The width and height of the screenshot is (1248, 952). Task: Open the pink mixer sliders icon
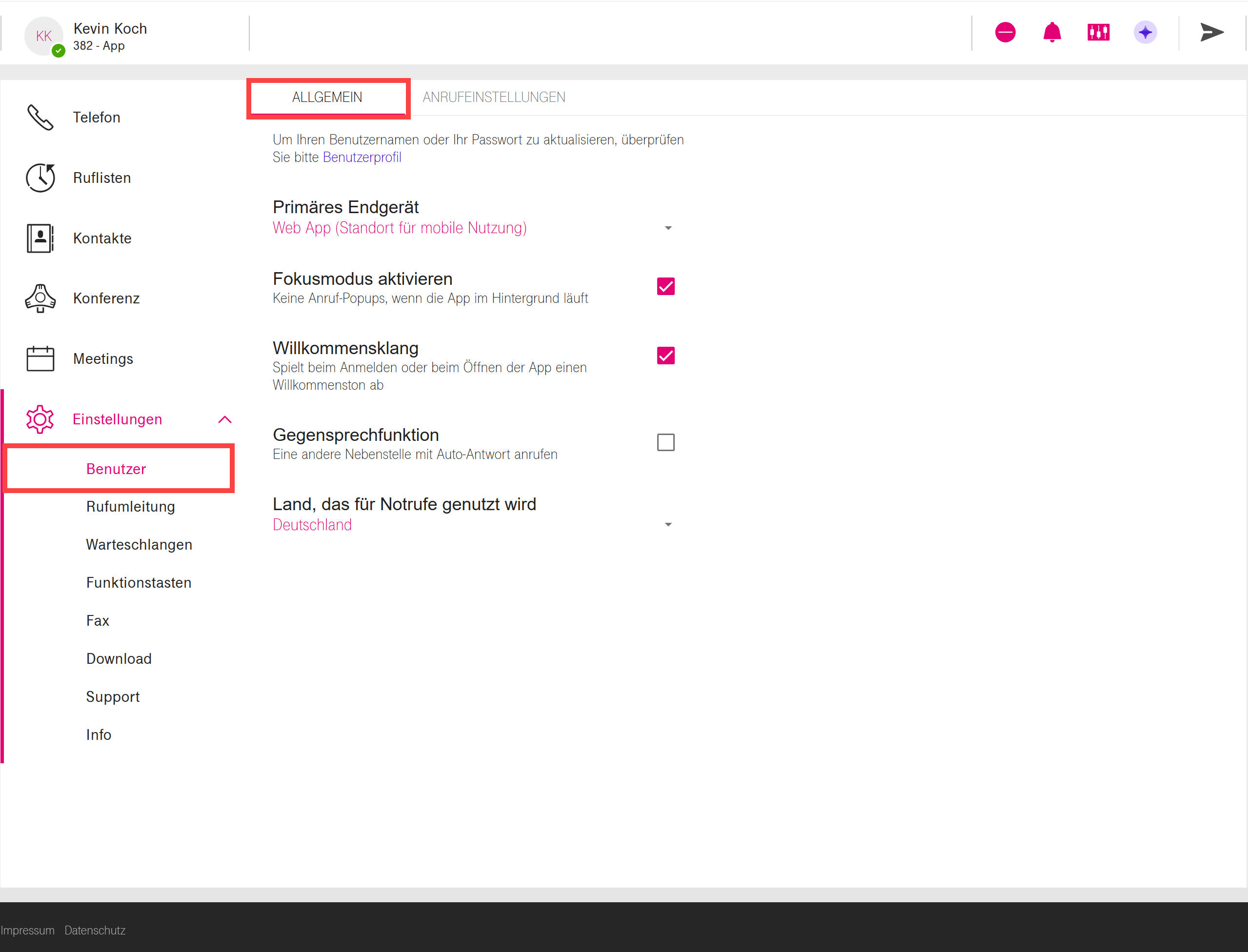pos(1098,32)
